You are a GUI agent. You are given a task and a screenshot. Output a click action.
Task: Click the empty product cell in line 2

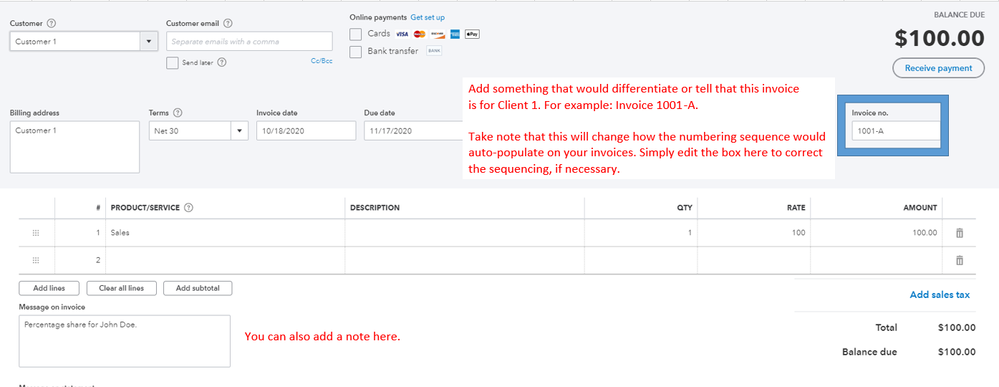tap(226, 260)
